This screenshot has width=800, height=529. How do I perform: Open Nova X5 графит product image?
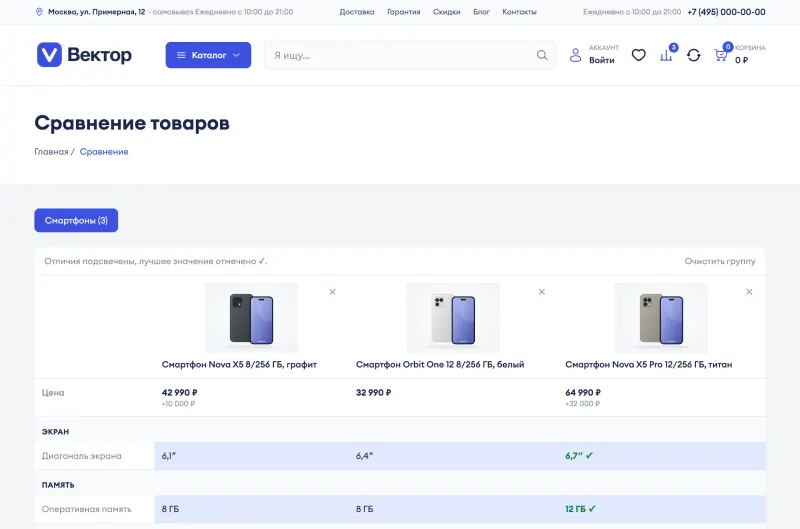pos(252,318)
